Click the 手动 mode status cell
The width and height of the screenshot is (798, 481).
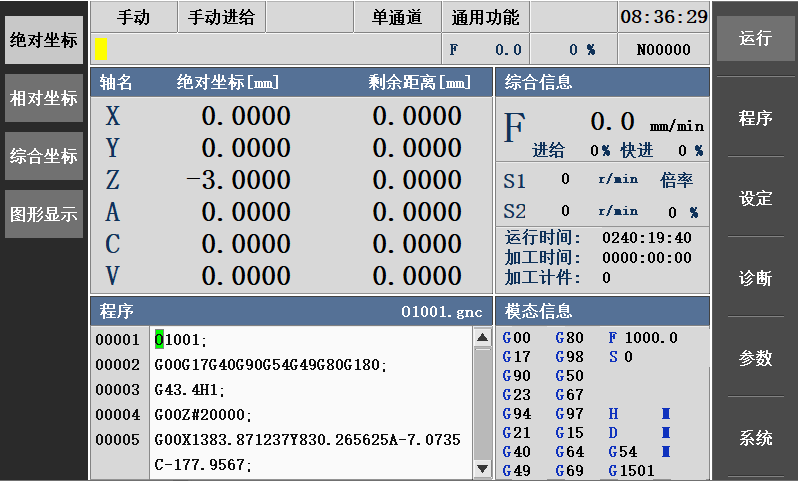pyautogui.click(x=133, y=17)
